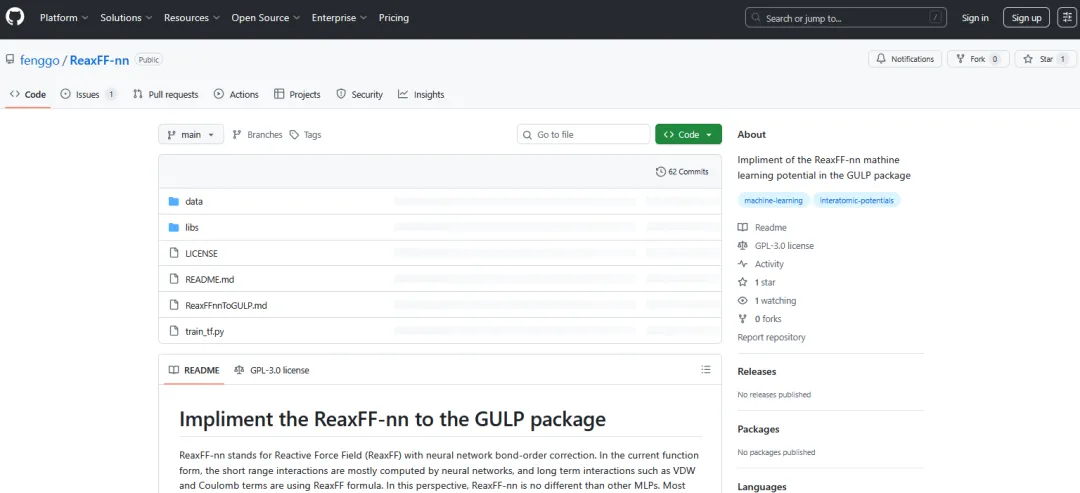
Task: Click the ReaxFFnnToGULP.md file icon
Action: 174,305
